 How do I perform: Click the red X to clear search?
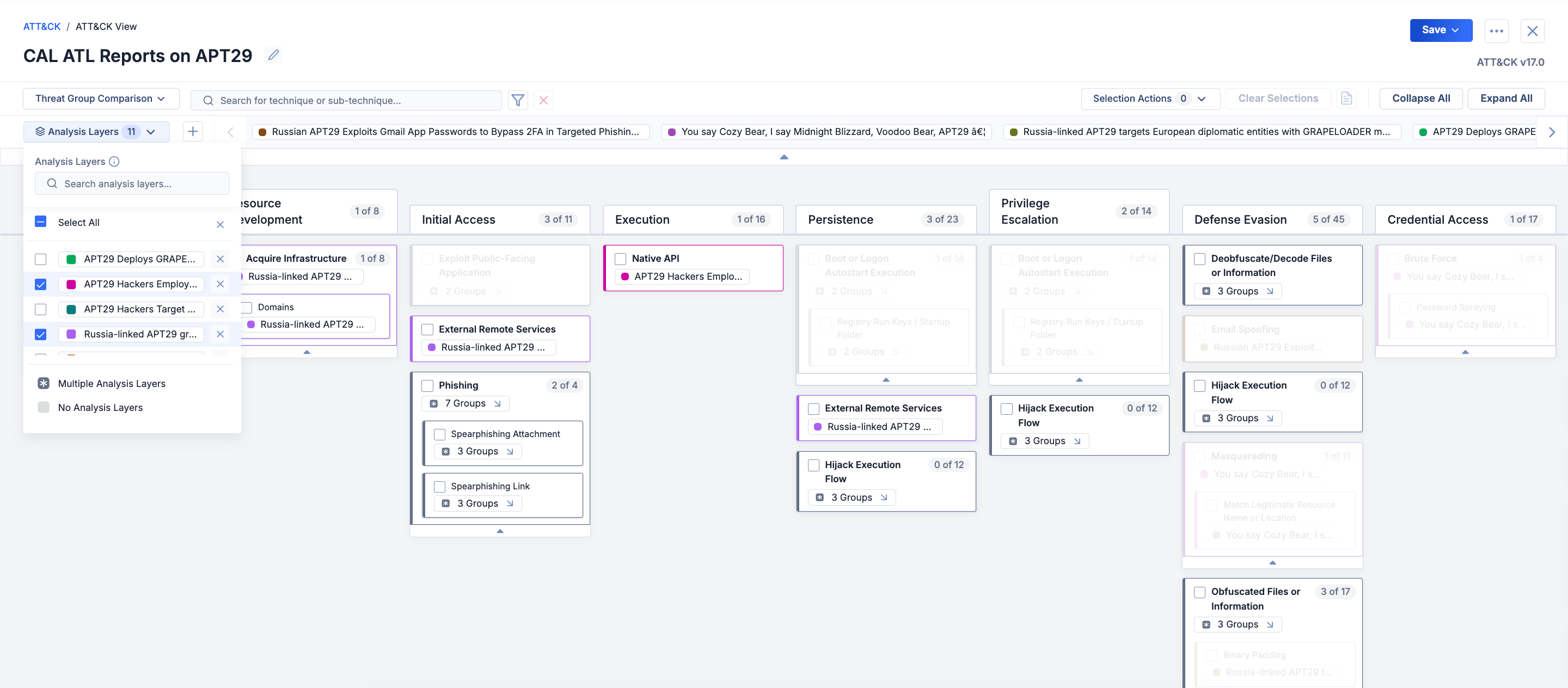pyautogui.click(x=543, y=100)
